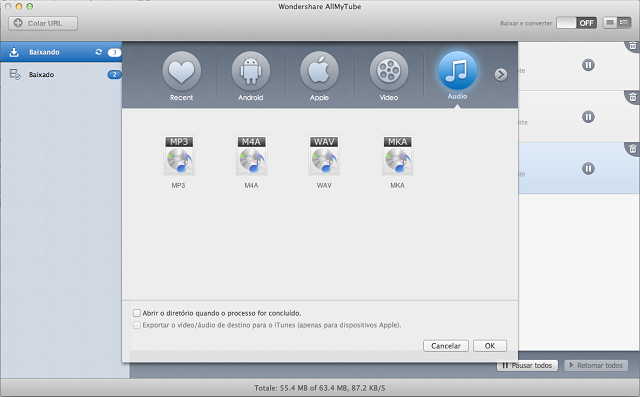Pause the first download item

(588, 65)
